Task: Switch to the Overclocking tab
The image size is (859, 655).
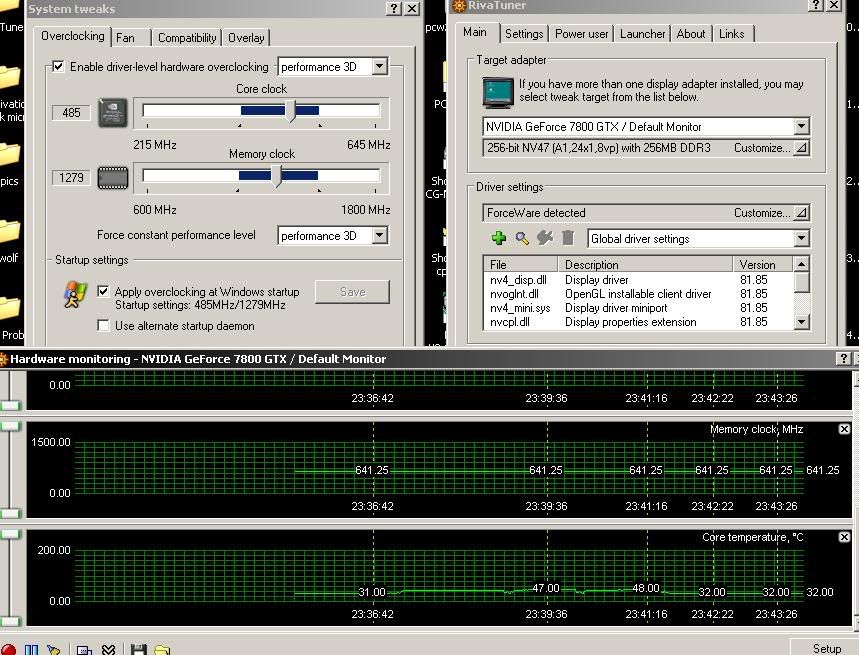Action: tap(72, 36)
